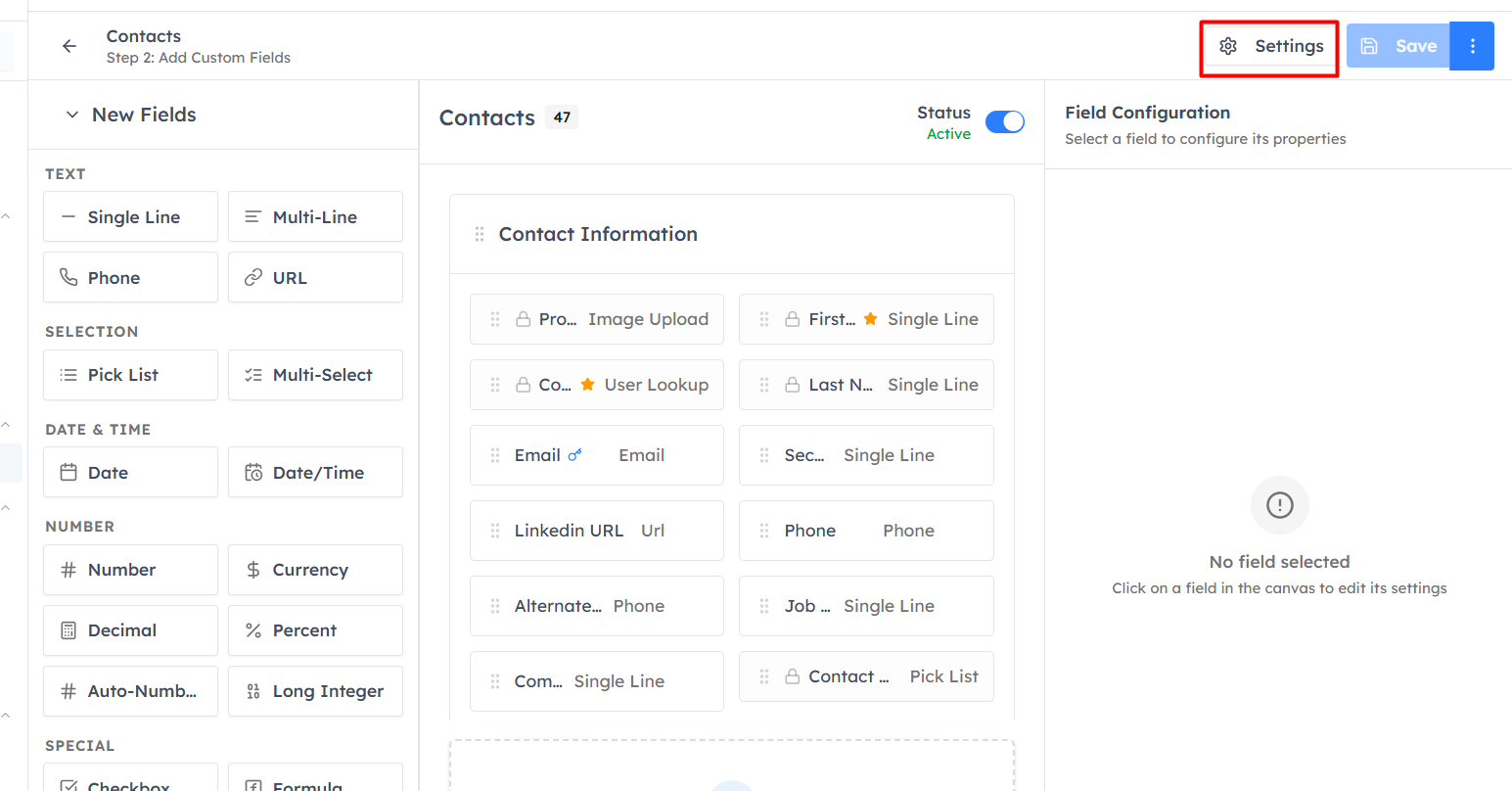Select the Multi-Line field type

[x=315, y=216]
